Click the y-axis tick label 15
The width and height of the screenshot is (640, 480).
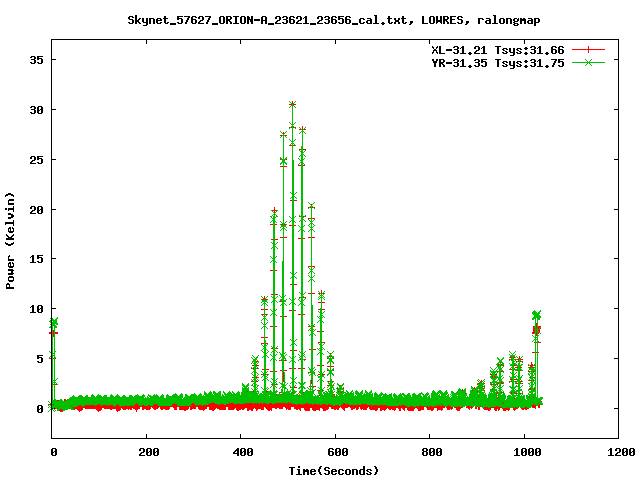[36, 259]
